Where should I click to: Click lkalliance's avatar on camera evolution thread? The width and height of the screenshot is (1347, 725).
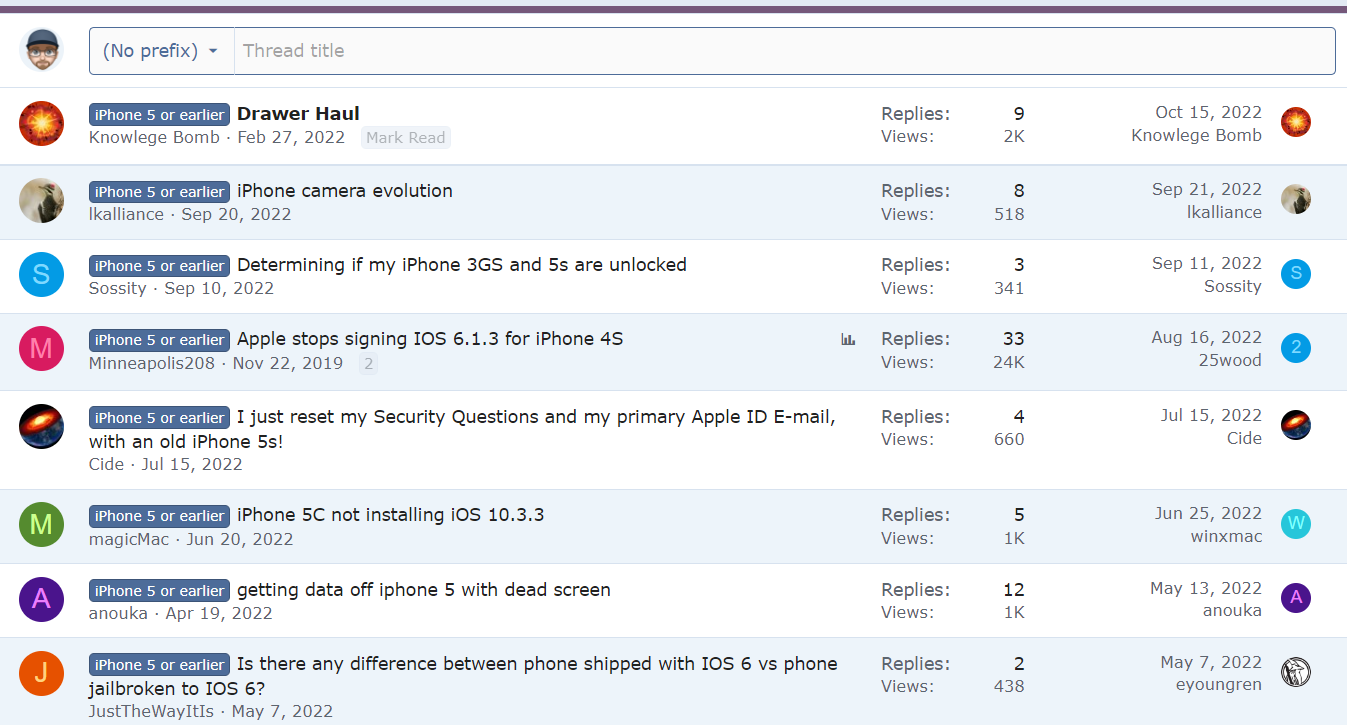click(x=41, y=200)
